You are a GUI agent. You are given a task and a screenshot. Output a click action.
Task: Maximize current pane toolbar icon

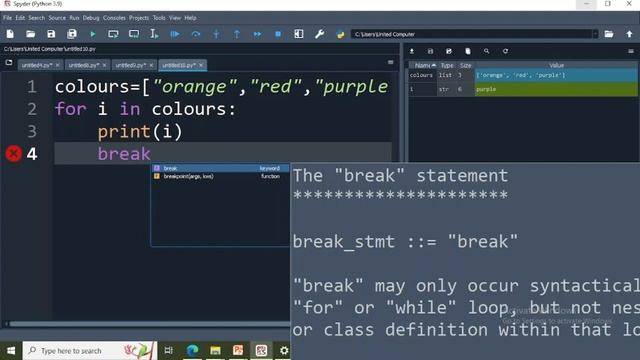pos(299,34)
